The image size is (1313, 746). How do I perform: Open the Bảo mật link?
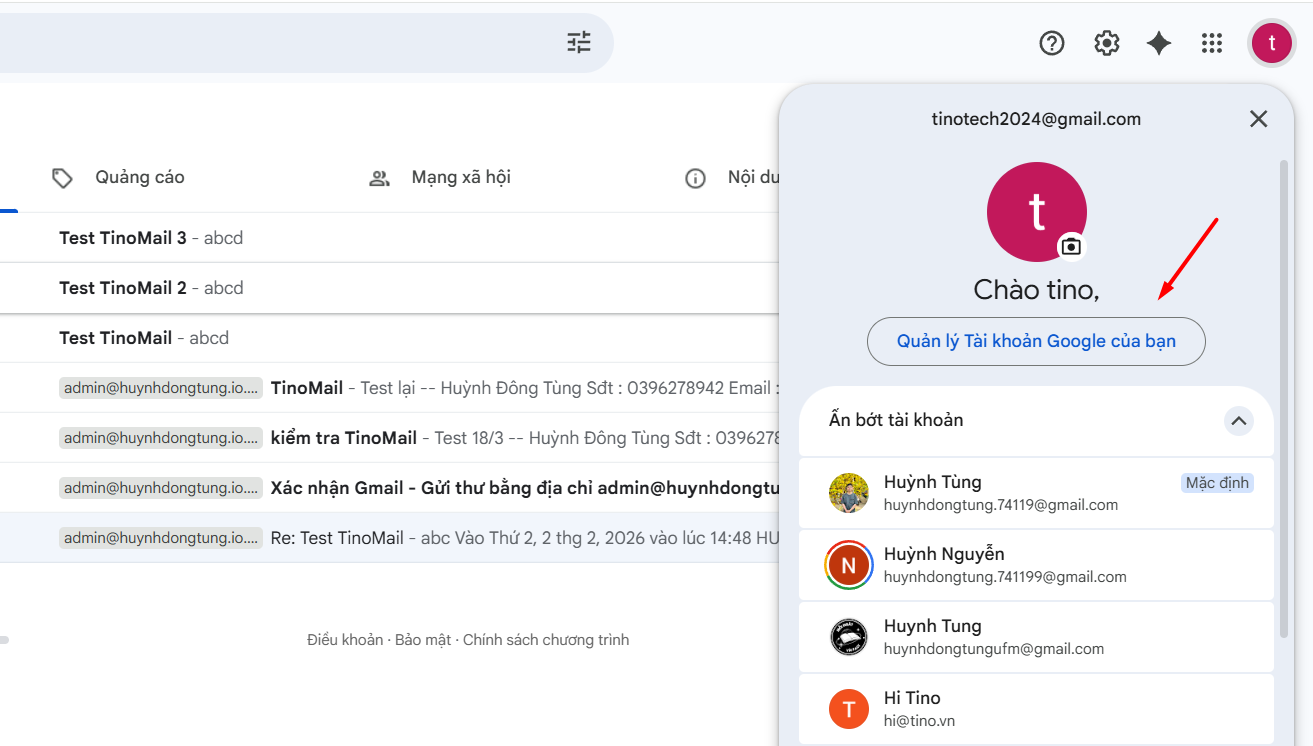pos(423,640)
